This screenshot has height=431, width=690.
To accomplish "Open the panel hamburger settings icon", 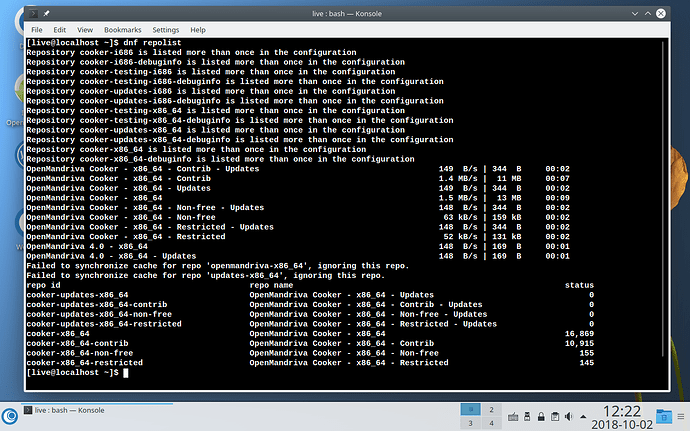I will [681, 416].
